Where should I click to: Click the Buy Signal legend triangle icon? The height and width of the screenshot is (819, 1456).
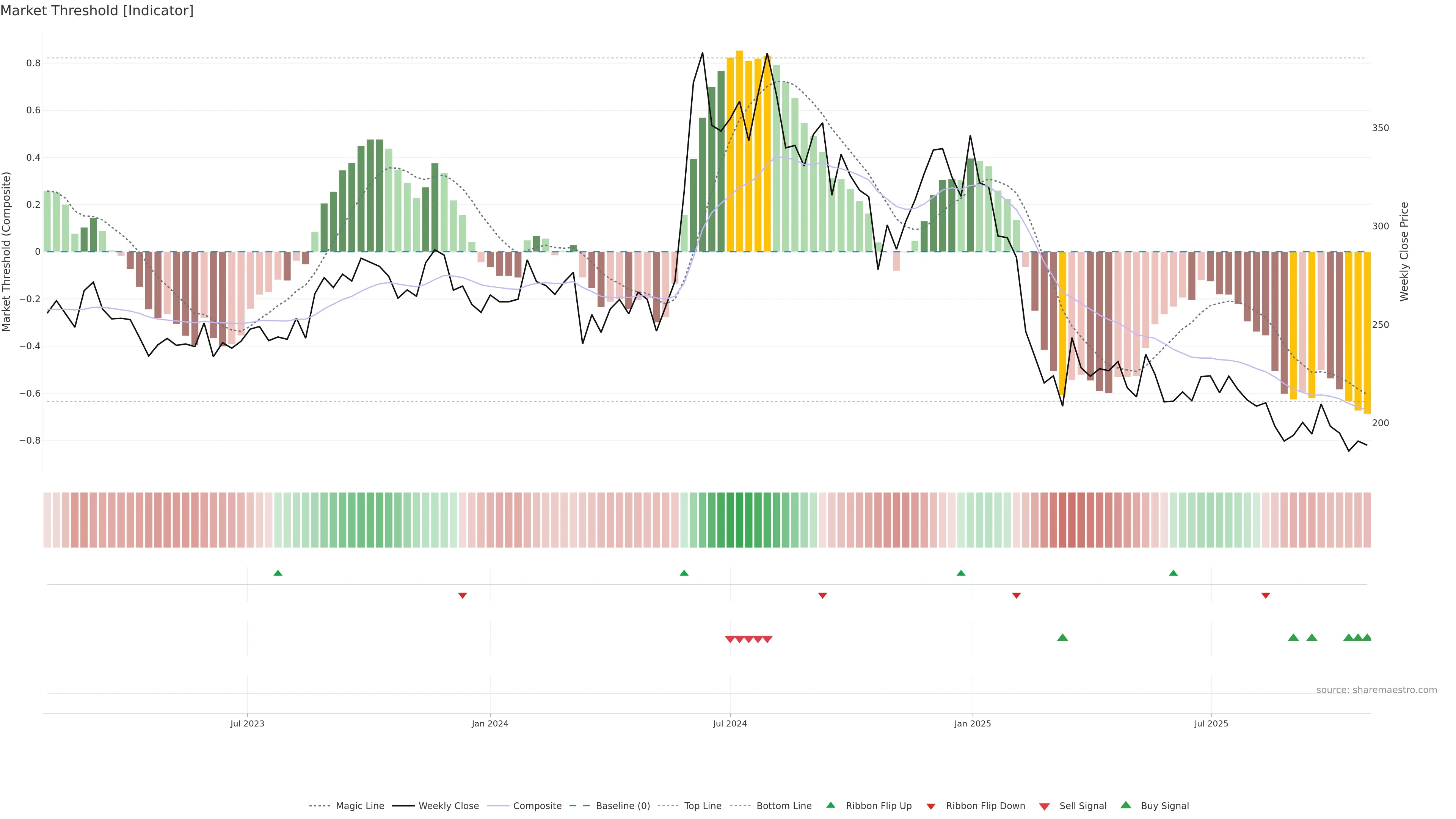1125,805
